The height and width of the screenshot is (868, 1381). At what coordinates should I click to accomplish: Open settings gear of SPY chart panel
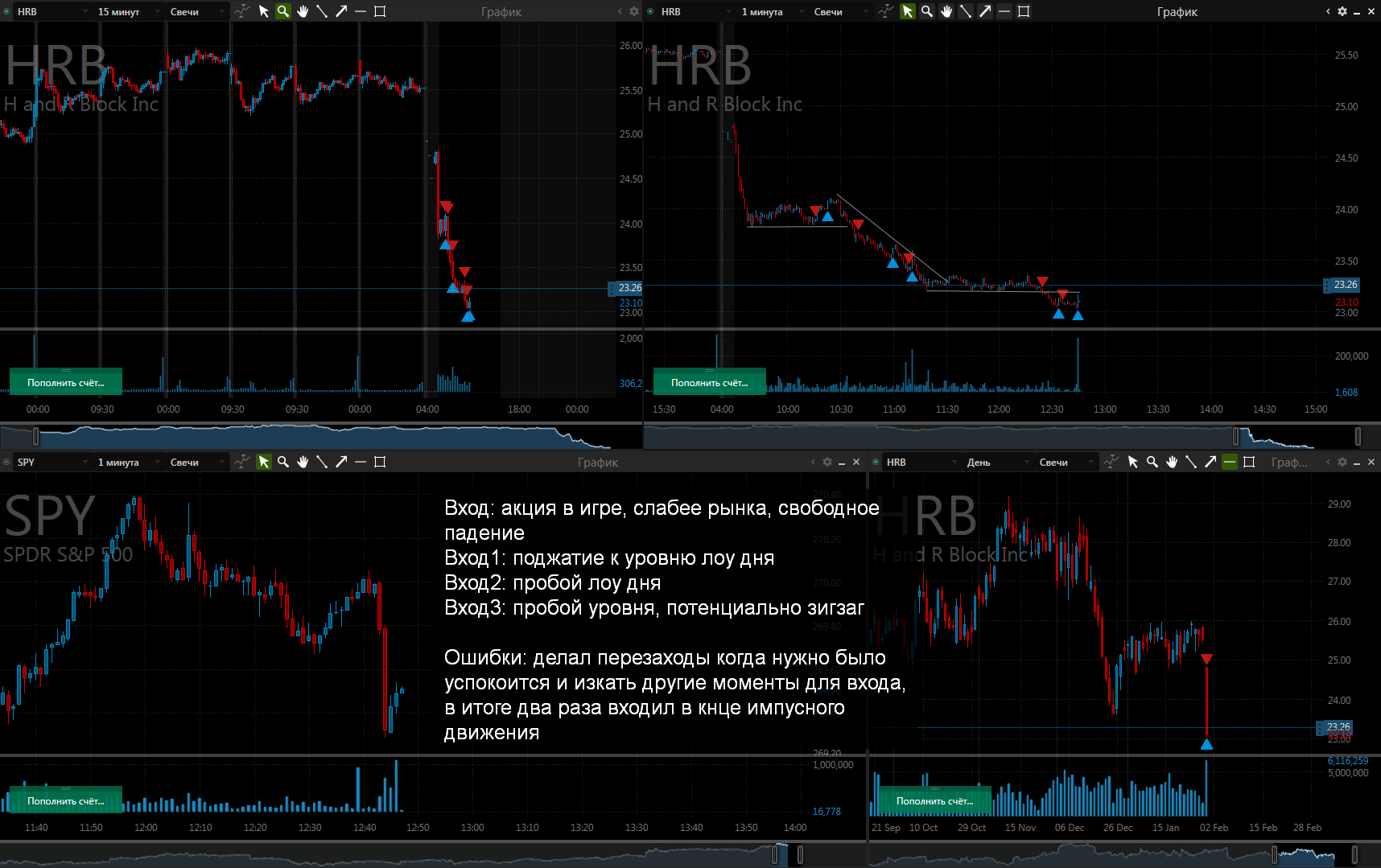tap(827, 462)
